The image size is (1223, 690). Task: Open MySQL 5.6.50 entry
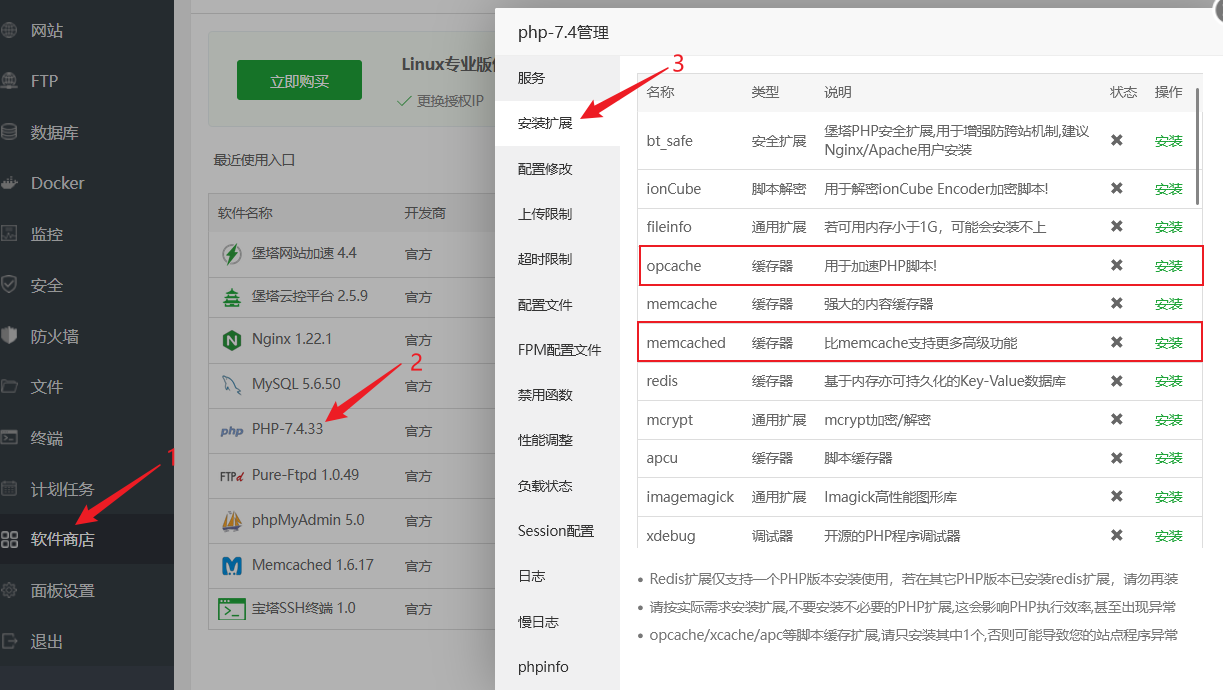tap(296, 383)
